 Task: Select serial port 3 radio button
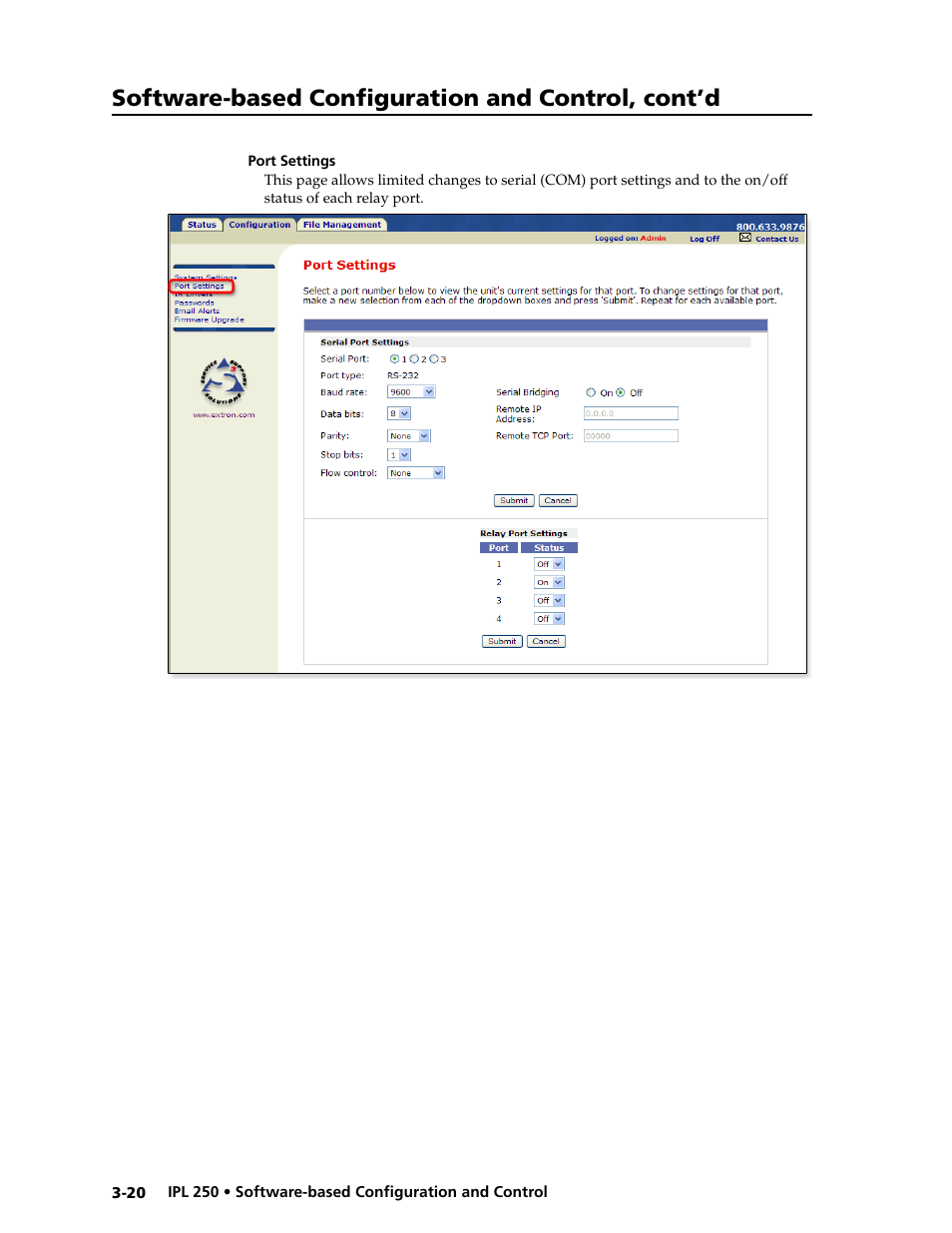434,359
